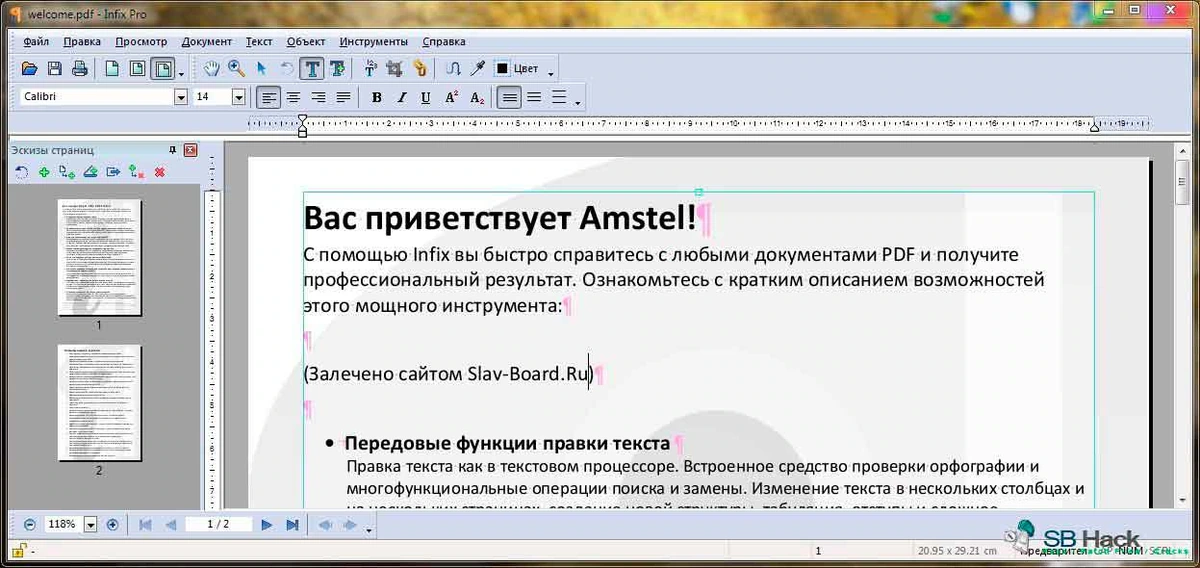
Task: Select the blue arrow Object selection tool
Action: [x=261, y=69]
